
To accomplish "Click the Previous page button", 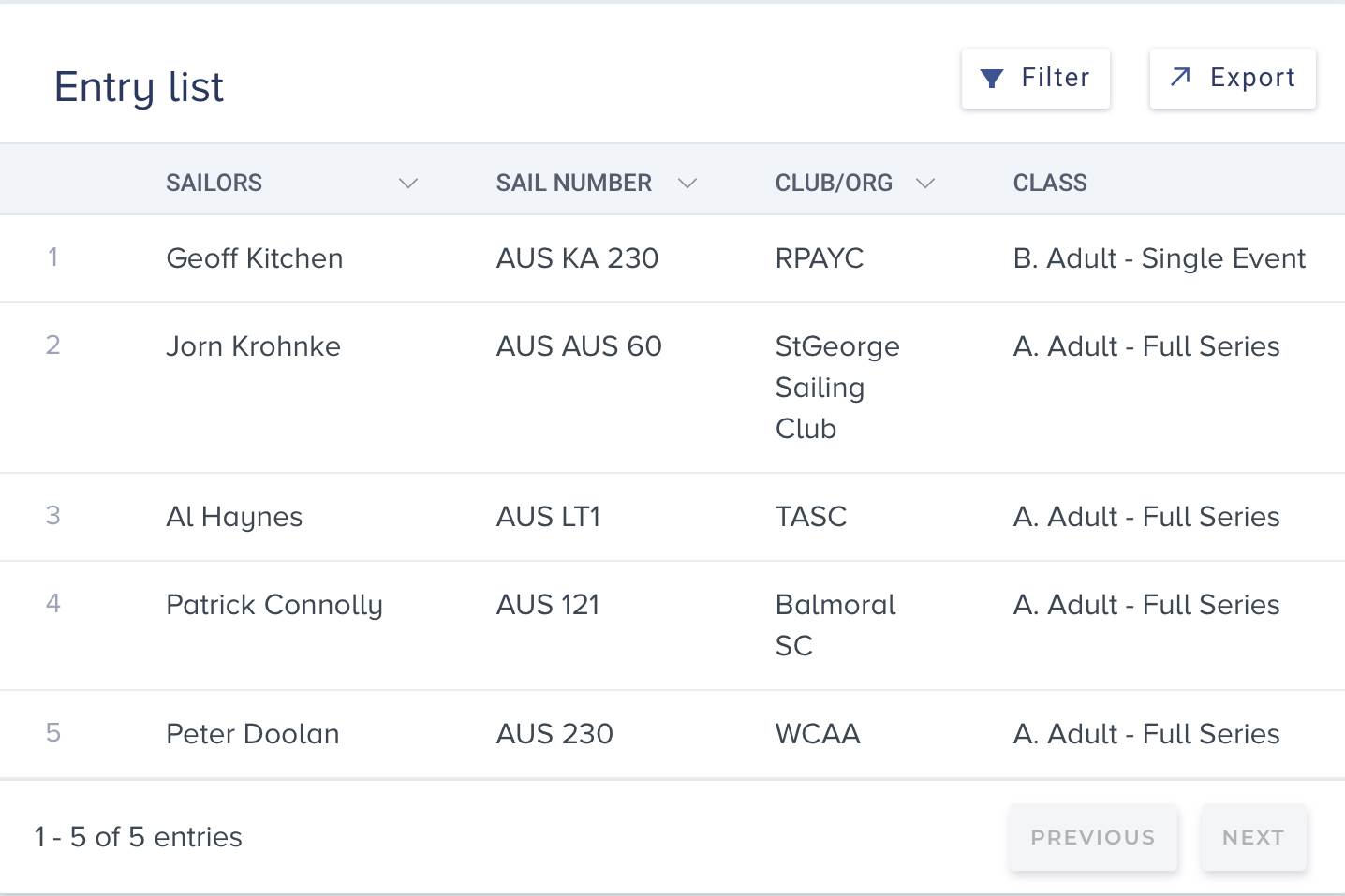I will [x=1092, y=837].
